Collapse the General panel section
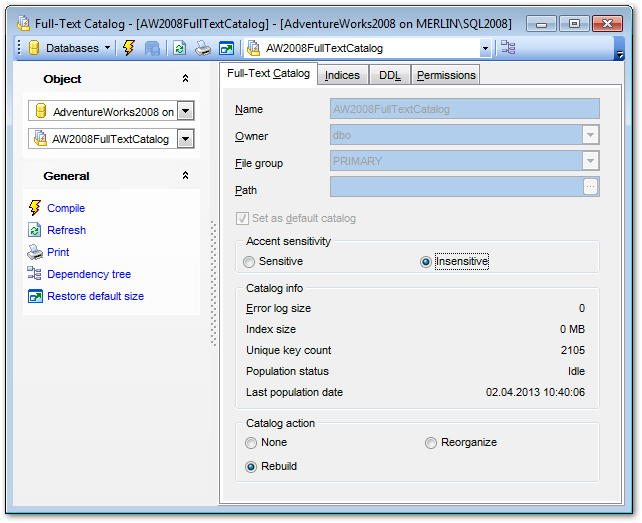The image size is (642, 523). point(185,175)
